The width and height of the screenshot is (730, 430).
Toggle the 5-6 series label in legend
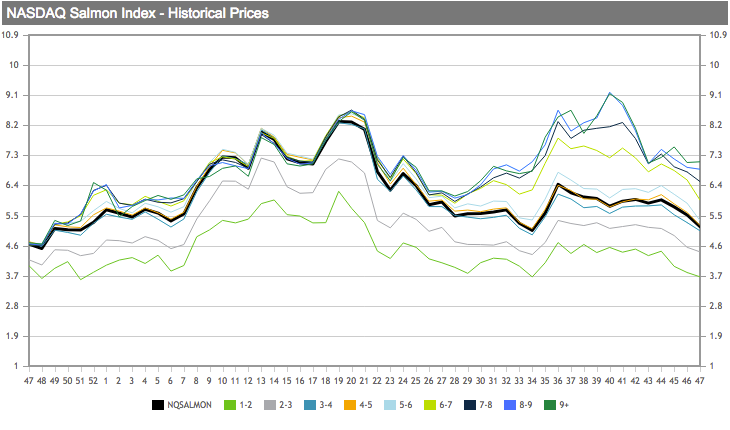point(406,405)
